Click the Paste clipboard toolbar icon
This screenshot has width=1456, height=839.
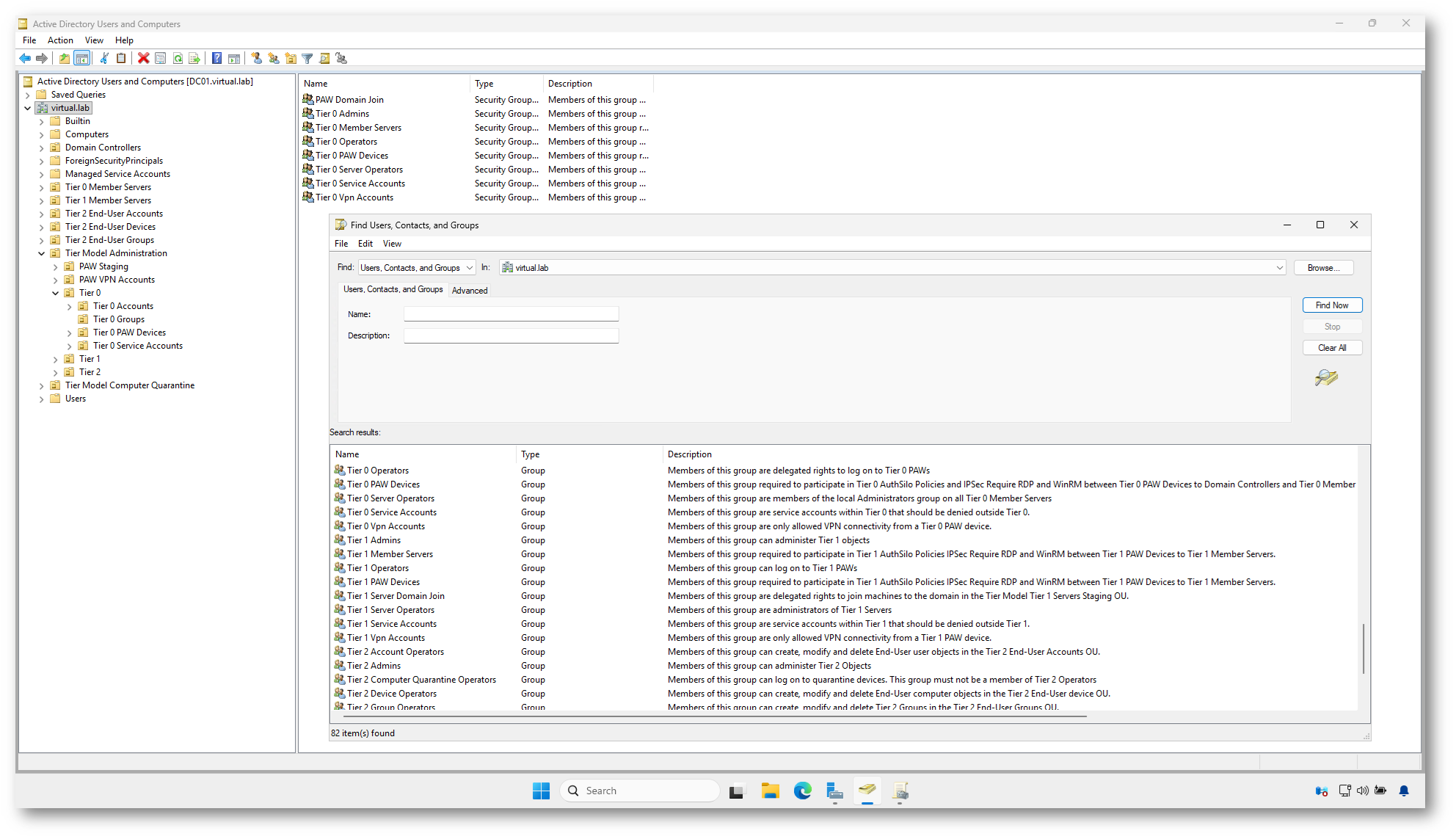121,58
